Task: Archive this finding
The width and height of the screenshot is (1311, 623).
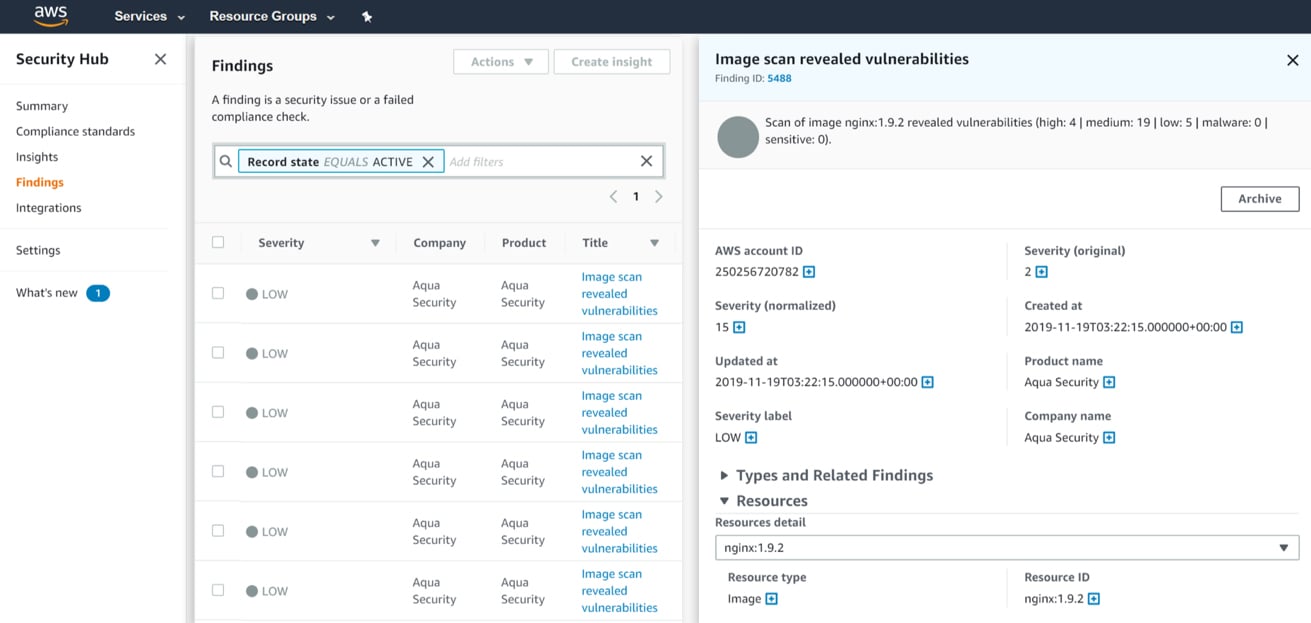Action: click(x=1260, y=199)
